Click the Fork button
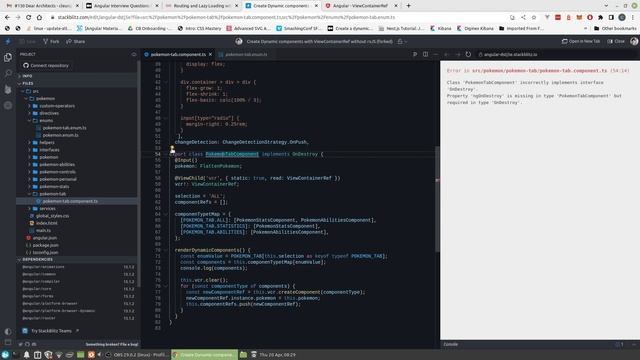 point(51,41)
